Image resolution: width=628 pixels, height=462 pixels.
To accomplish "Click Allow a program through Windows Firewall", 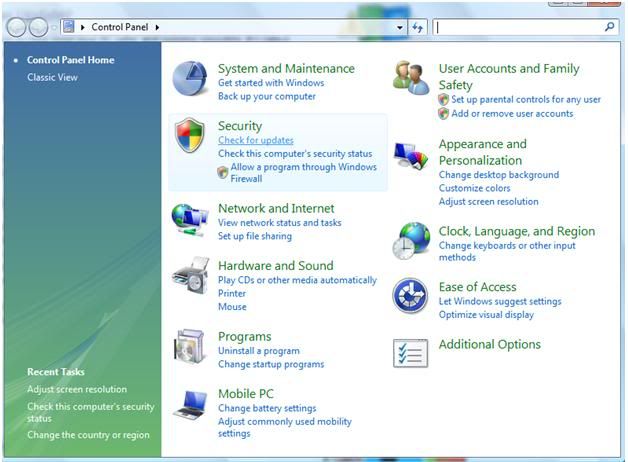I will coord(303,173).
